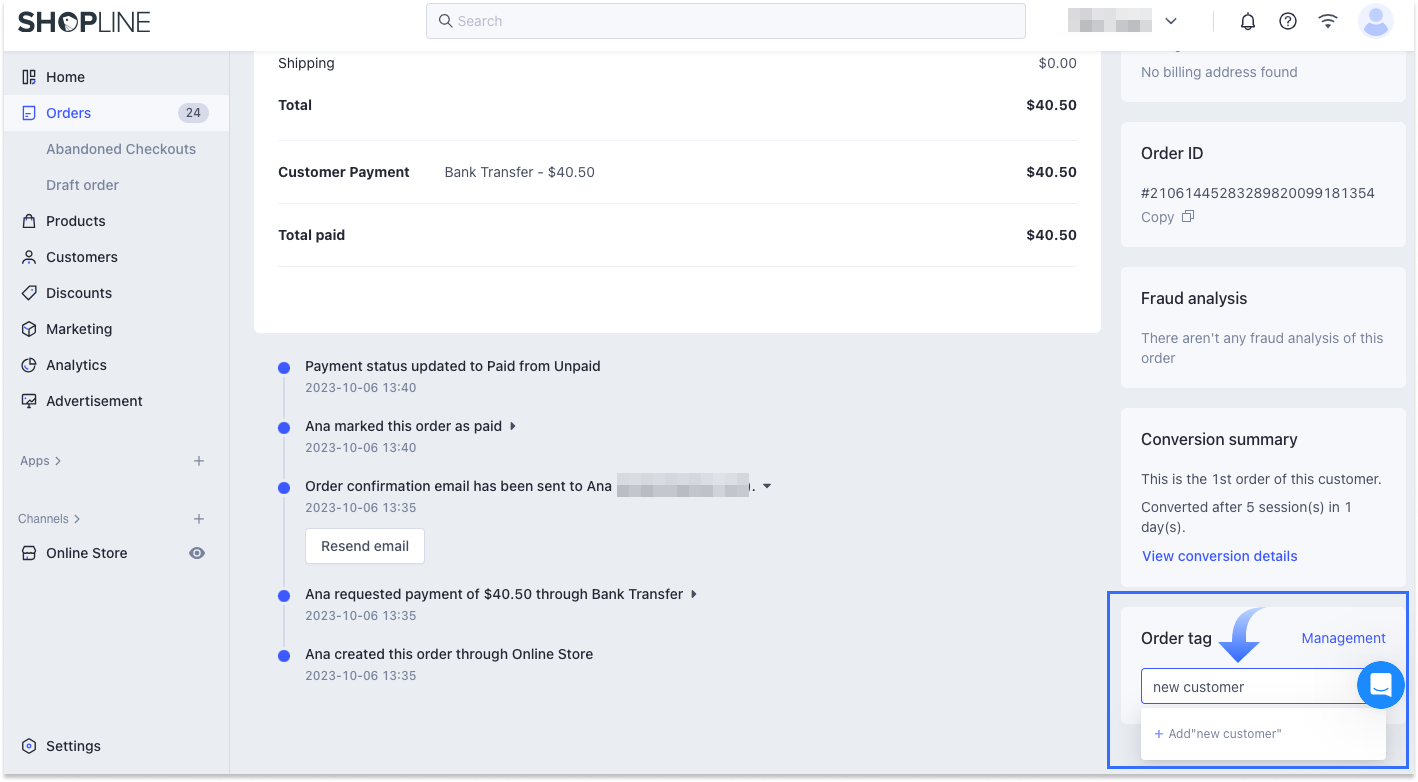The width and height of the screenshot is (1418, 782).
Task: Click the copy icon next to Order ID
Action: (x=1188, y=216)
